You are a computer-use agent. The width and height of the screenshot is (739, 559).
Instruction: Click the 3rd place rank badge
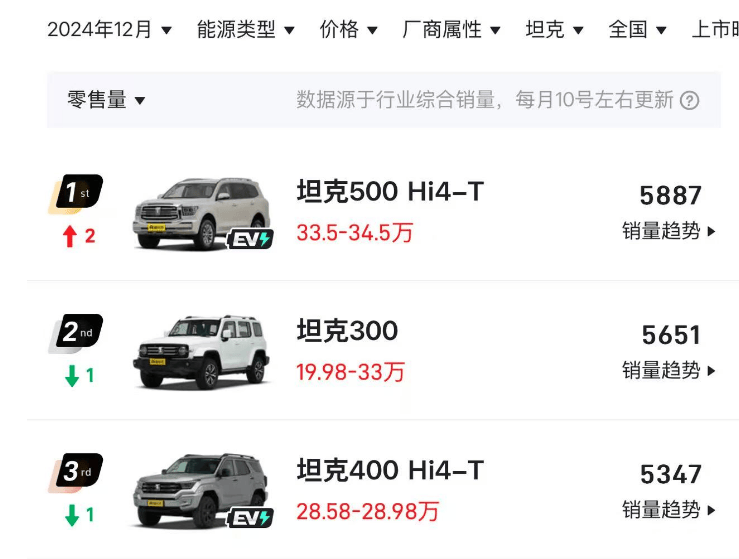(76, 472)
